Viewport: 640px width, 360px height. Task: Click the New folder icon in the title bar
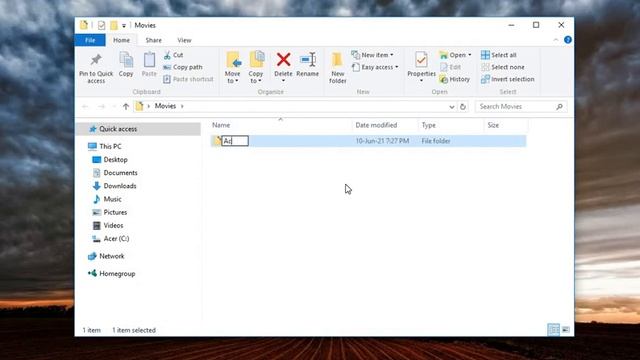click(114, 25)
